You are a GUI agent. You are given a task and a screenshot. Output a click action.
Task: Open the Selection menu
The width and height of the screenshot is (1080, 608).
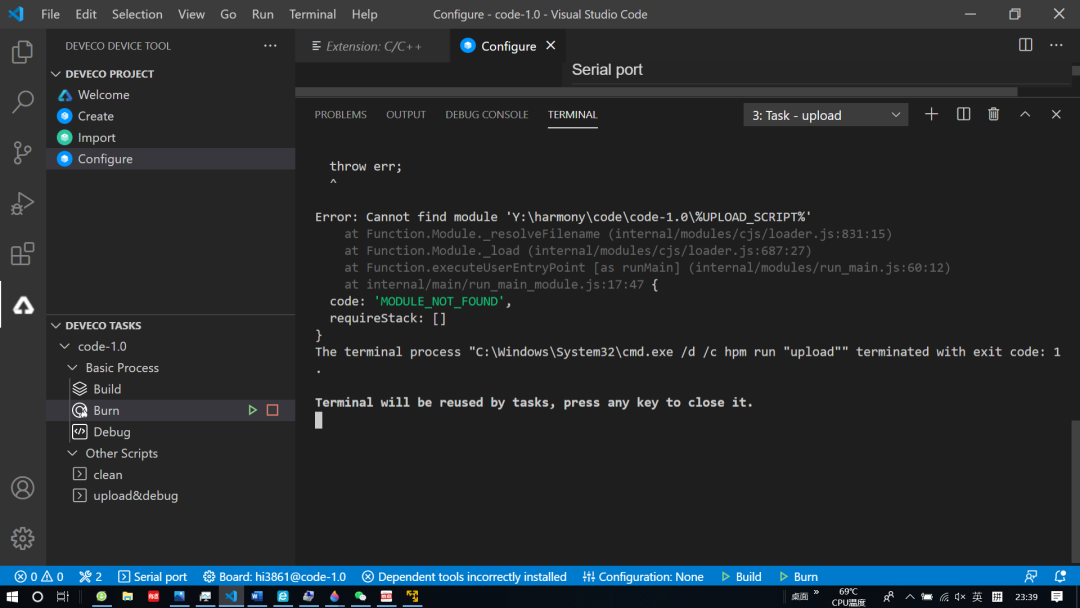click(x=137, y=14)
